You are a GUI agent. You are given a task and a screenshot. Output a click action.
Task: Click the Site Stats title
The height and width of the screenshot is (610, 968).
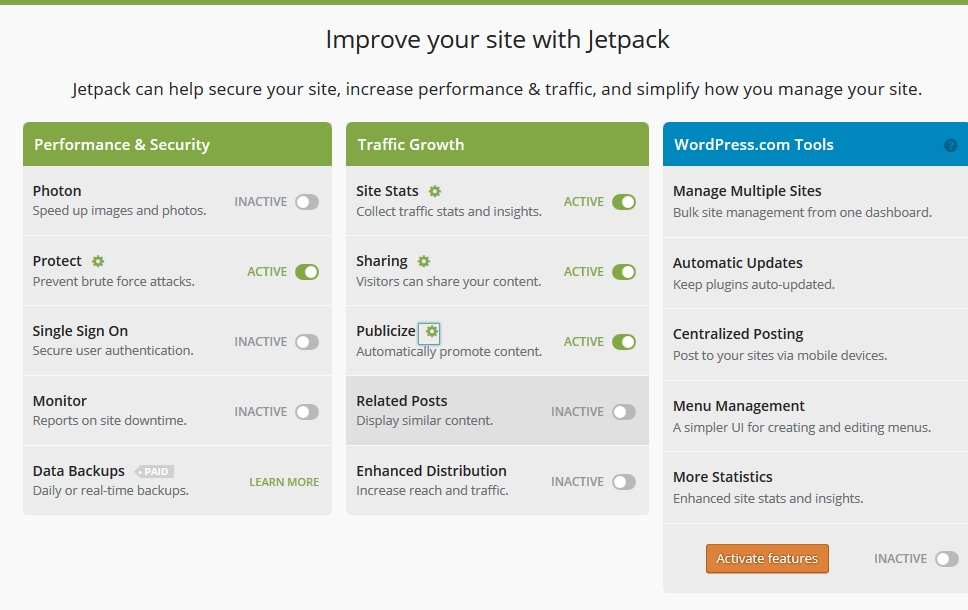point(387,191)
